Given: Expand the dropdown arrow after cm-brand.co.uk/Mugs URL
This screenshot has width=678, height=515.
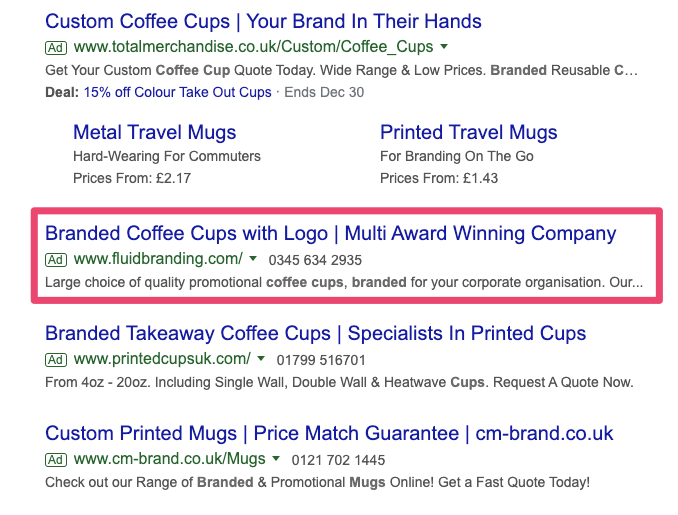Looking at the screenshot, I should pos(276,460).
